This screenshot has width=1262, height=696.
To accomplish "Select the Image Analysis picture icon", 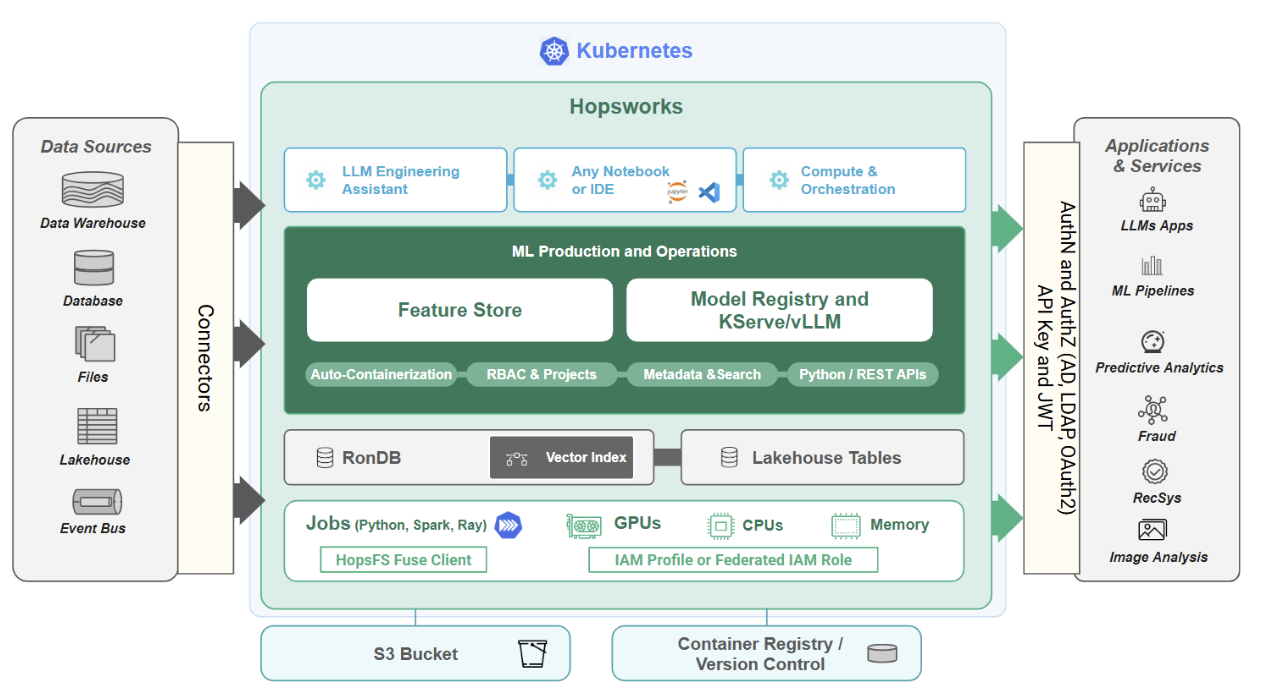I will pos(1152,530).
